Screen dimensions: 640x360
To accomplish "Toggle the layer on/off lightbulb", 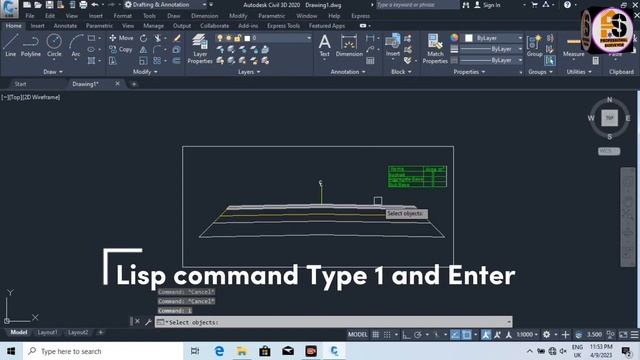I will pos(220,38).
